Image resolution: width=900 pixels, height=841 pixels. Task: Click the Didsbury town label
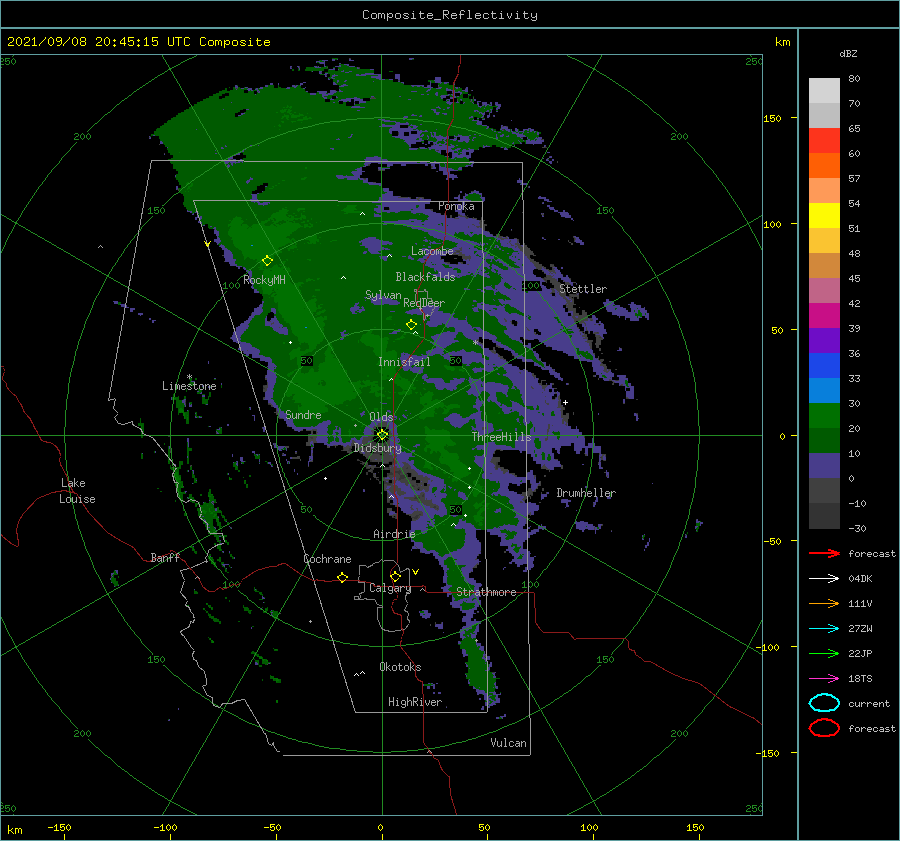point(377,448)
